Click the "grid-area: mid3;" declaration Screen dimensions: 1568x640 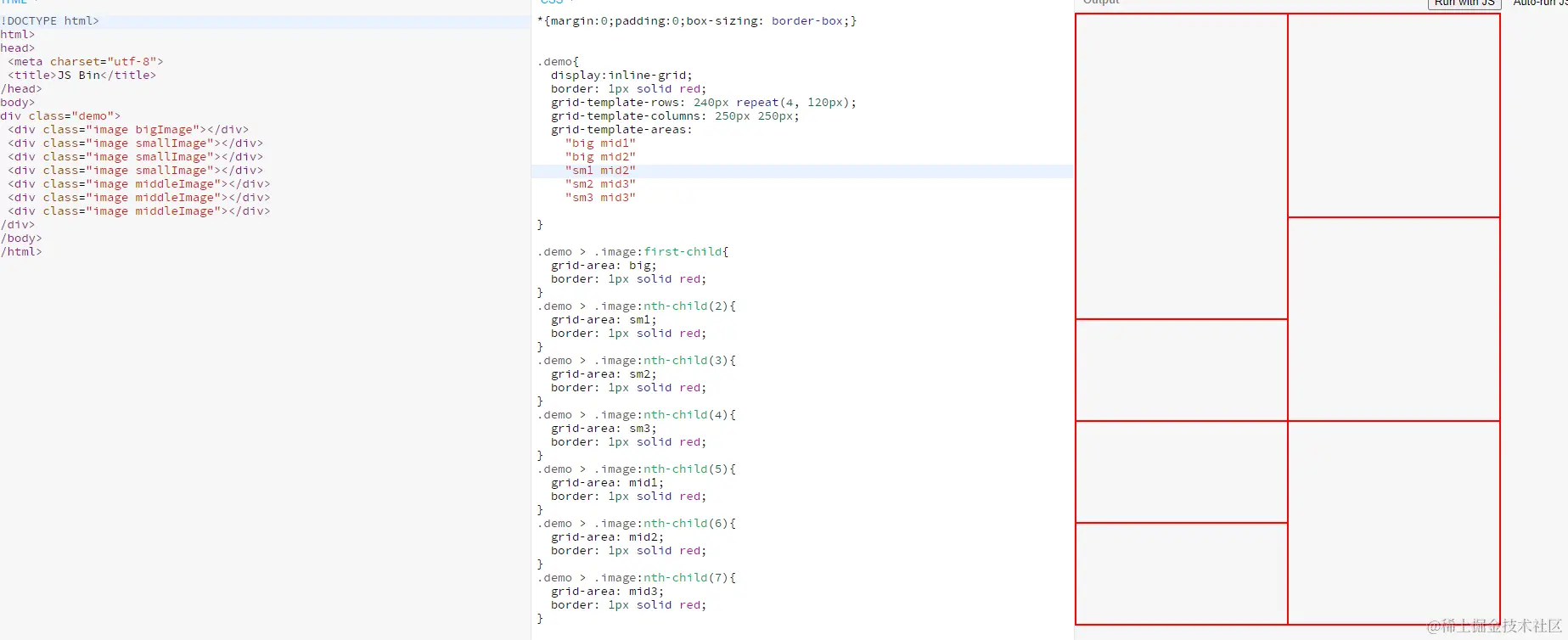[607, 592]
